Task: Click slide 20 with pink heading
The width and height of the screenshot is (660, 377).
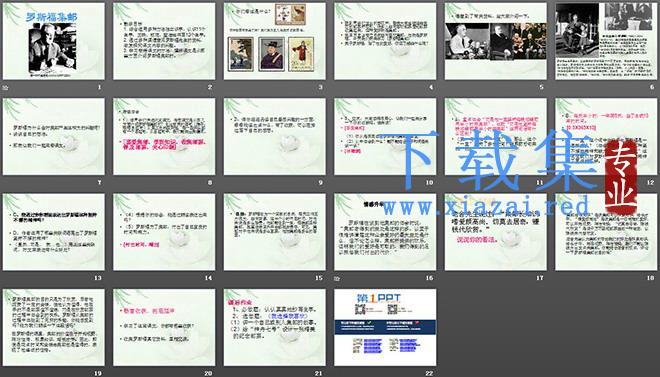Action: 164,327
